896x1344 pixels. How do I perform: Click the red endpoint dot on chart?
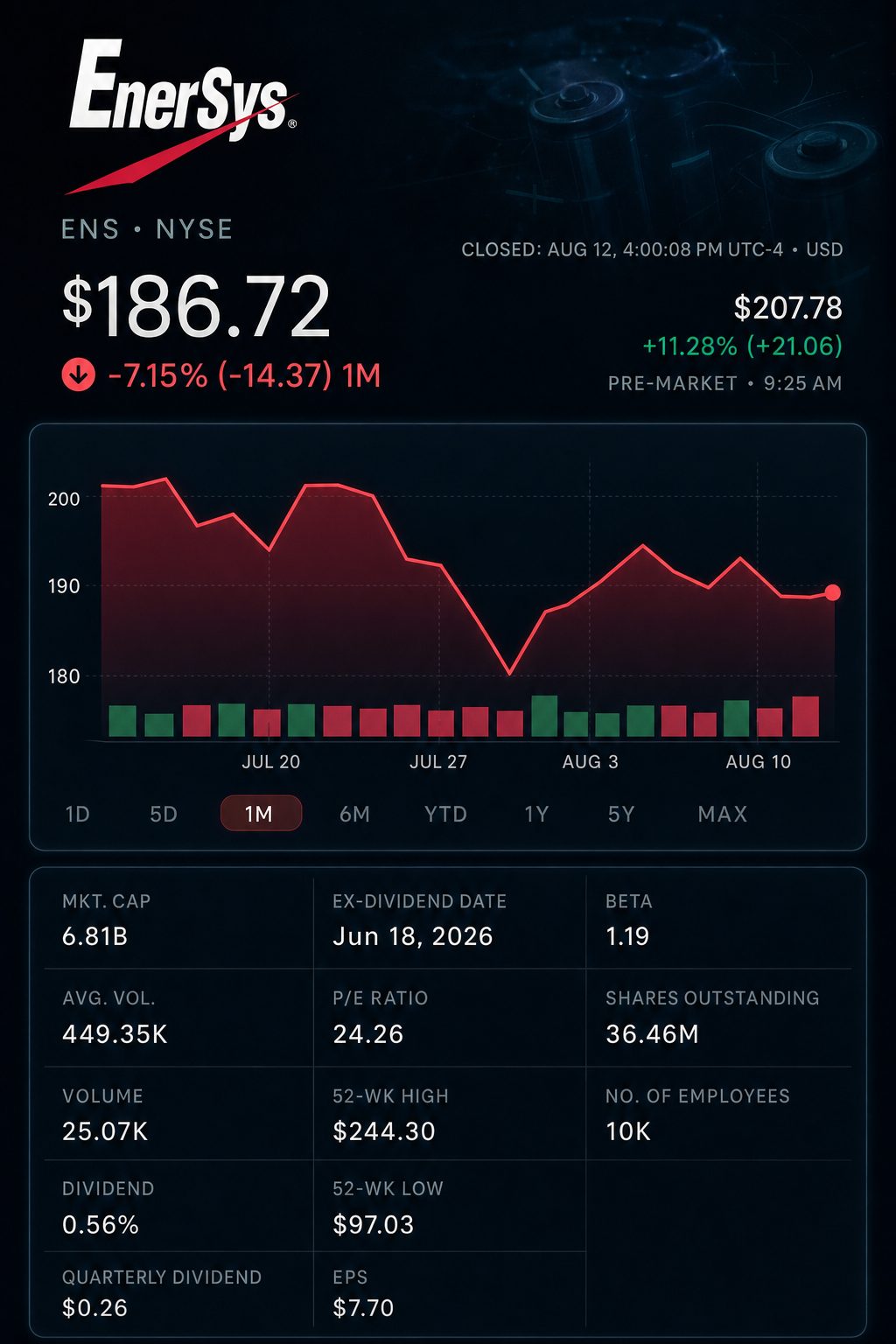click(x=832, y=592)
